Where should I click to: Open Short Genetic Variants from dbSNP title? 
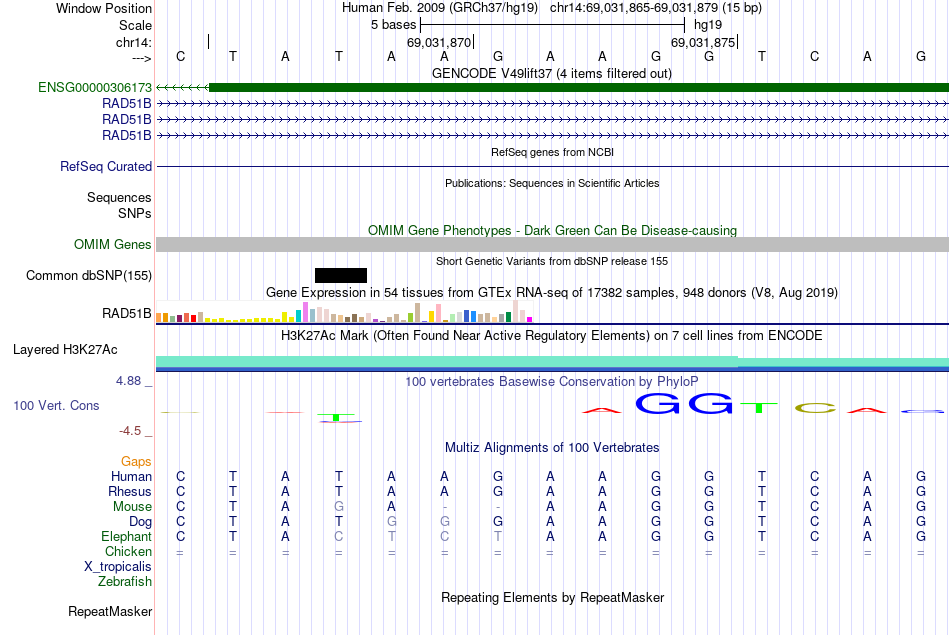(552, 261)
